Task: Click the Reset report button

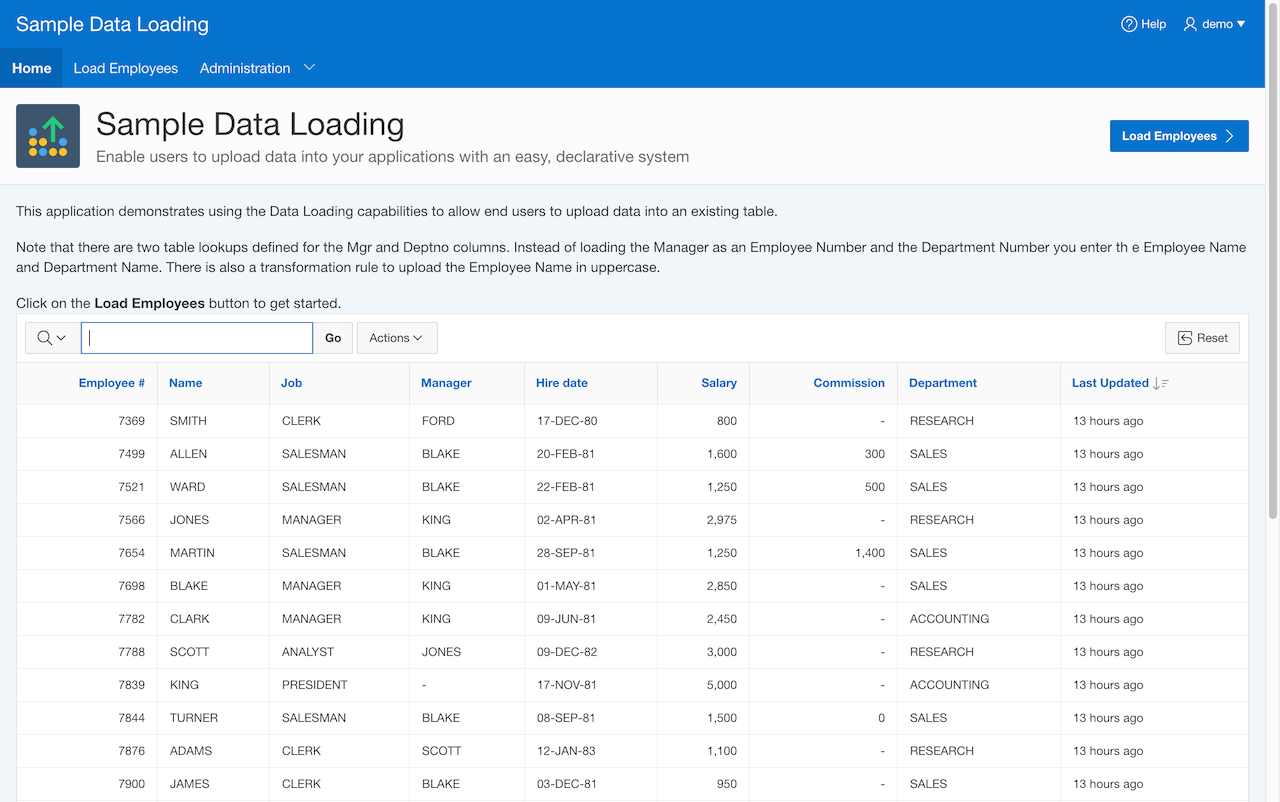Action: 1202,338
